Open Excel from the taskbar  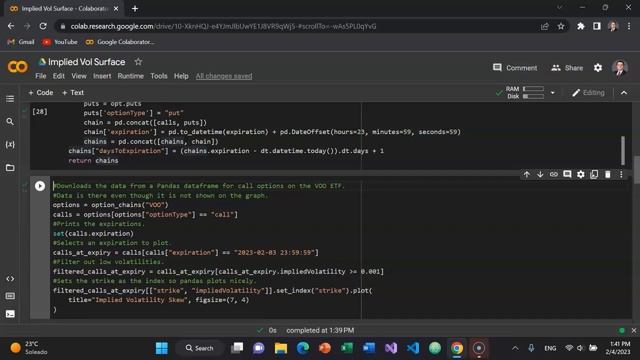click(347, 348)
